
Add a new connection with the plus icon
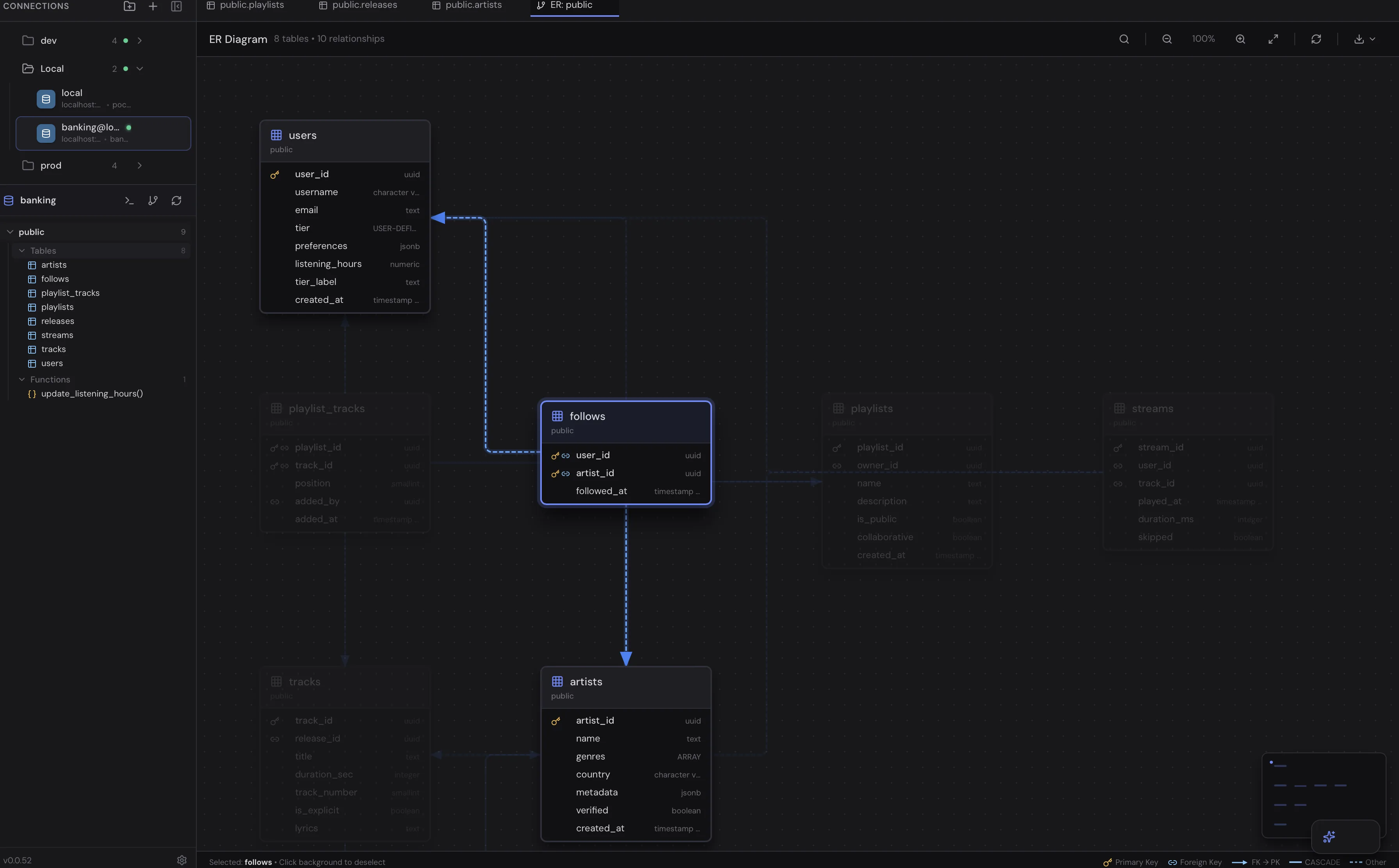coord(153,6)
